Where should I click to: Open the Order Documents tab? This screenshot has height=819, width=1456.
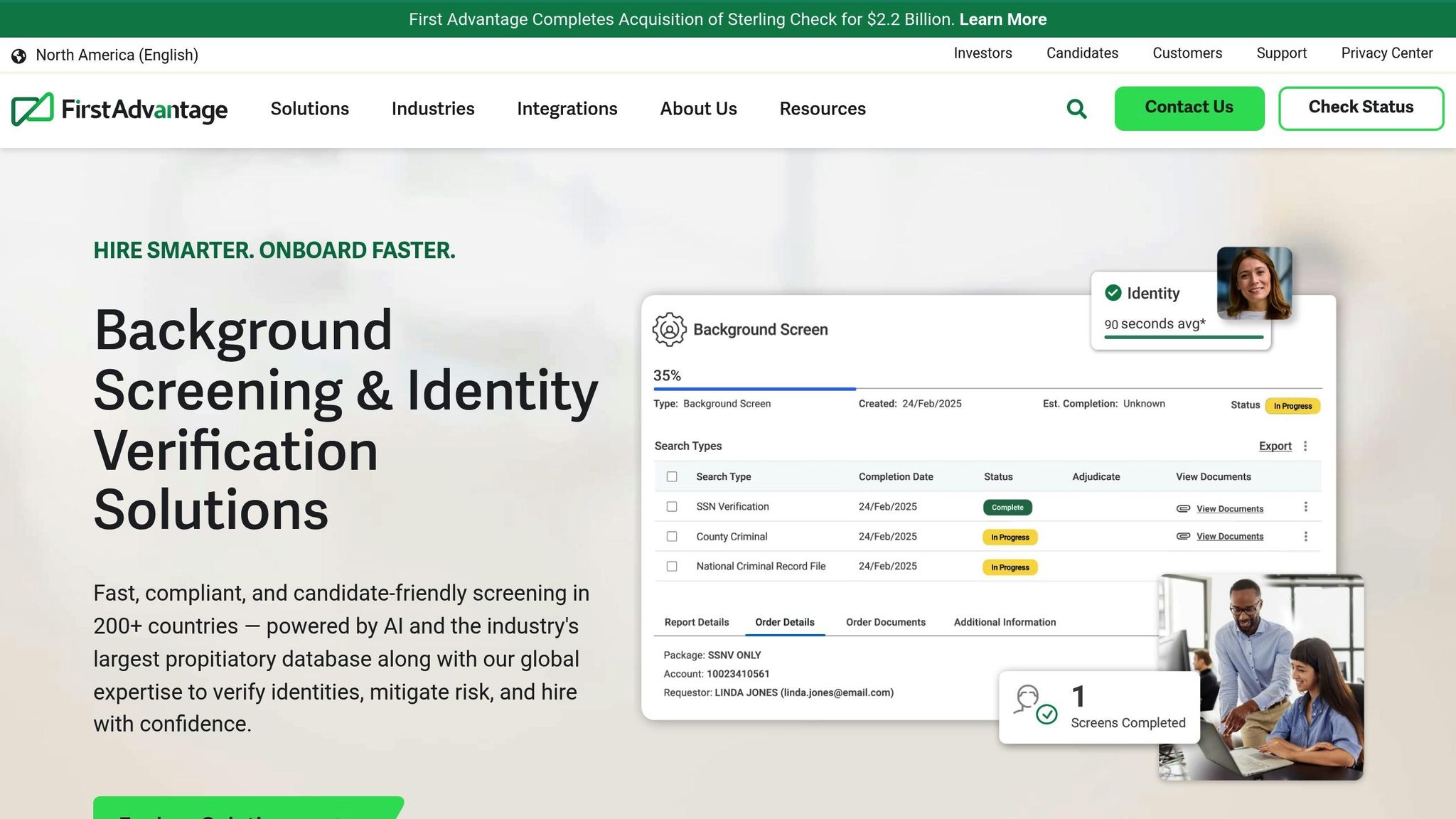pos(886,622)
